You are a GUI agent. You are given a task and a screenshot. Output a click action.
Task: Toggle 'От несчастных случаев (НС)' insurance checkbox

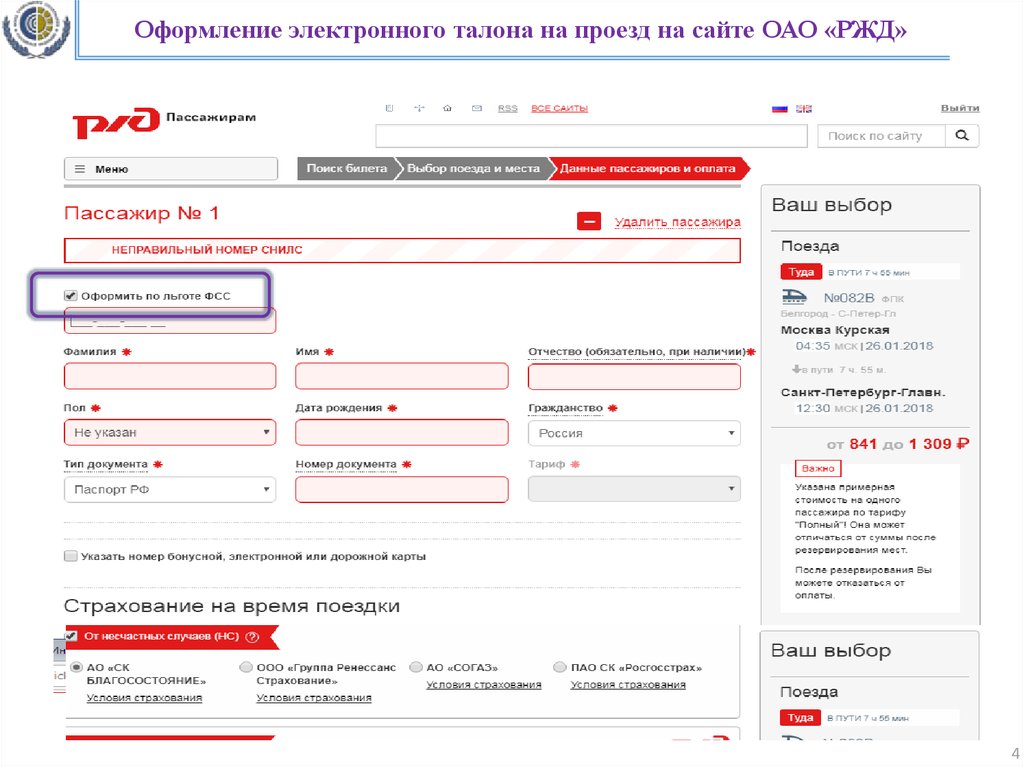71,636
